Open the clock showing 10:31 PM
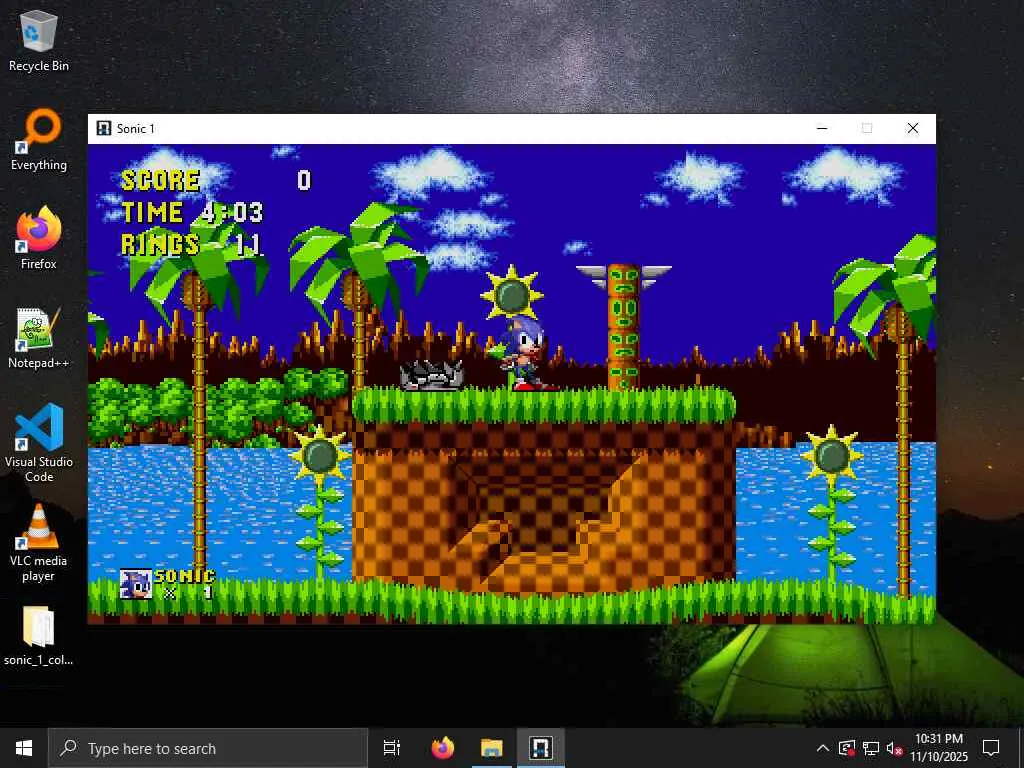The width and height of the screenshot is (1024, 768). (938, 748)
